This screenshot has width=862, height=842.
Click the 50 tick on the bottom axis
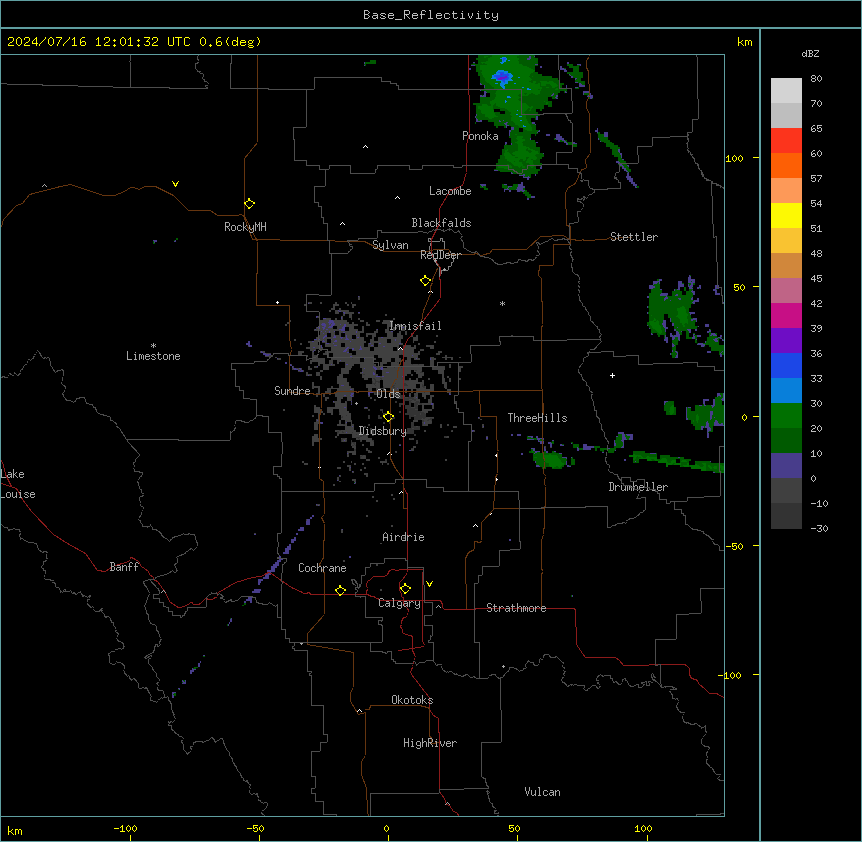[x=514, y=828]
